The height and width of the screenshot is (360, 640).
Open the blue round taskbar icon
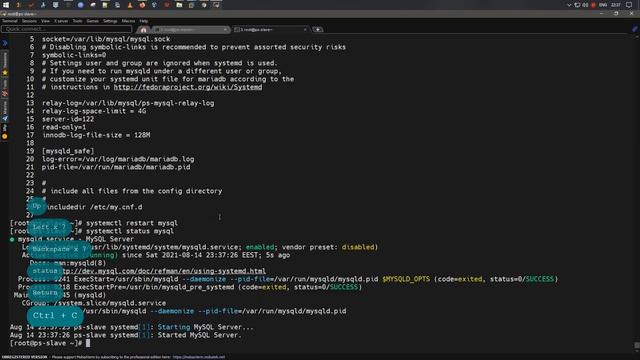pyautogui.click(x=80, y=5)
